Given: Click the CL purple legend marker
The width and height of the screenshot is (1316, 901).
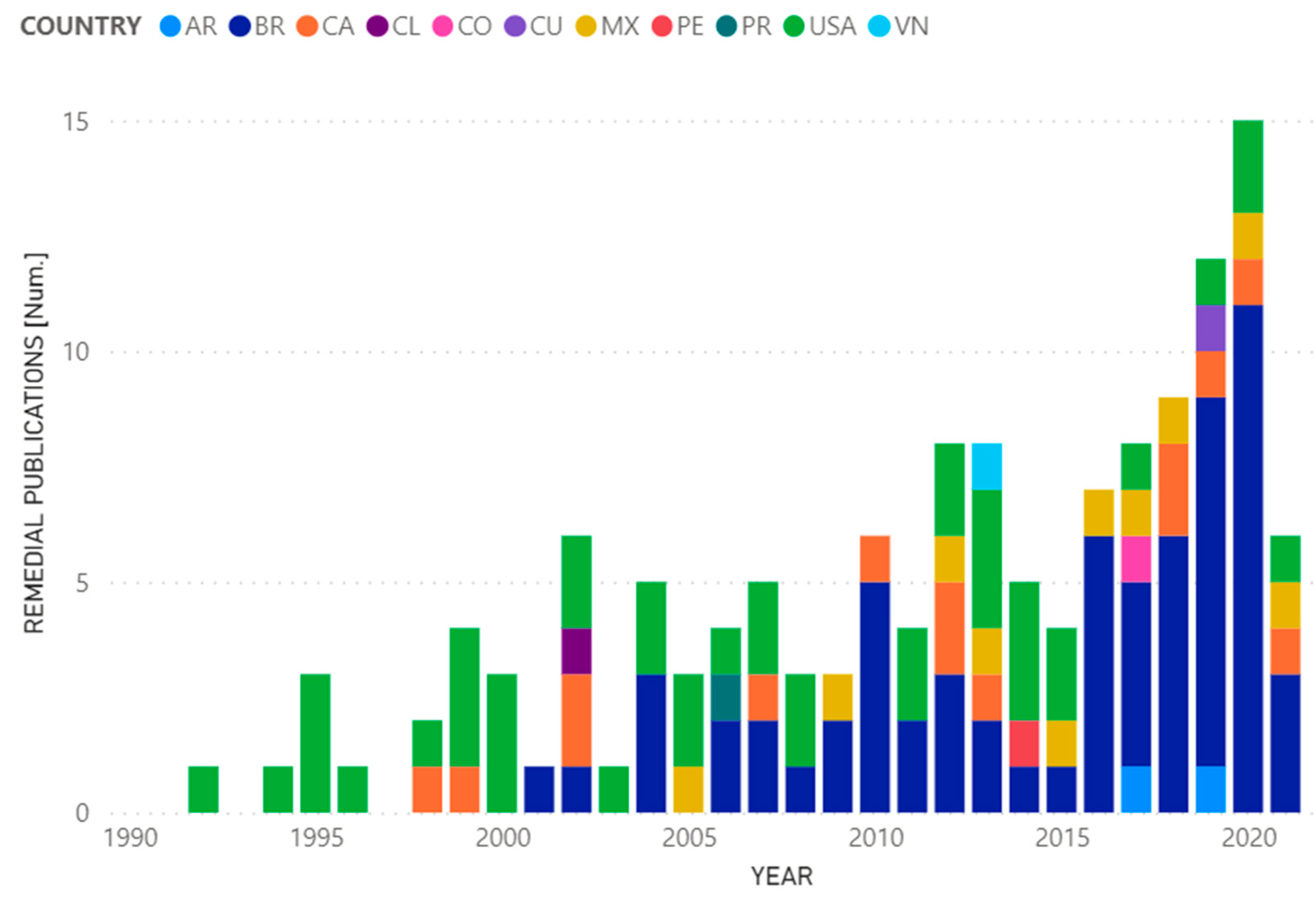Looking at the screenshot, I should (377, 26).
